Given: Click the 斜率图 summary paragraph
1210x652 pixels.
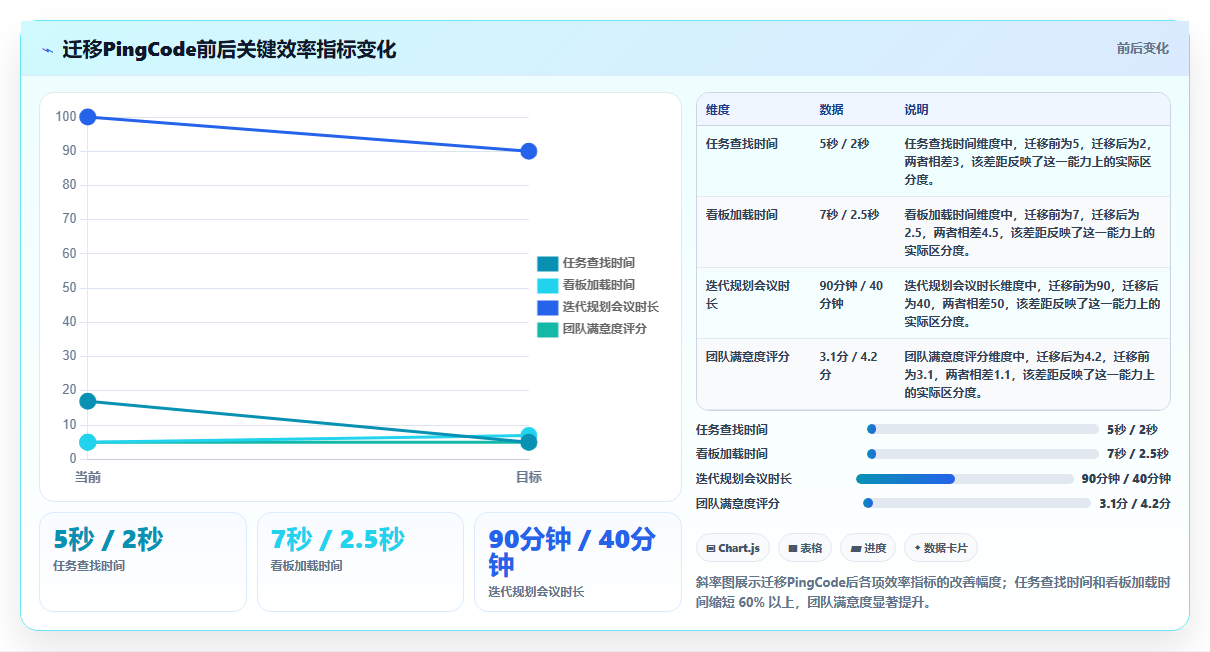Looking at the screenshot, I should pos(933,592).
